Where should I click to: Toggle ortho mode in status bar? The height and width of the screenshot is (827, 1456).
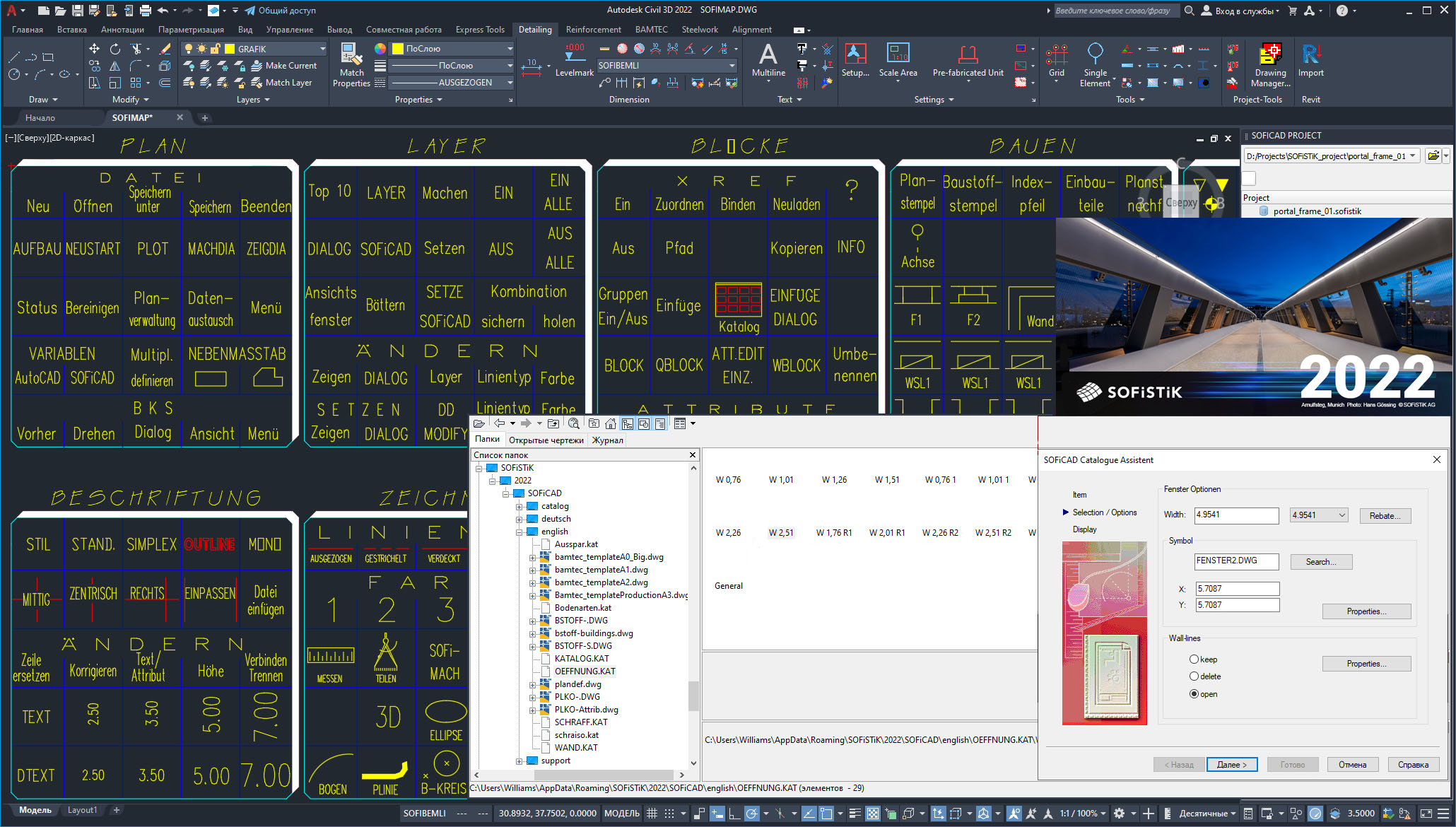pyautogui.click(x=734, y=814)
